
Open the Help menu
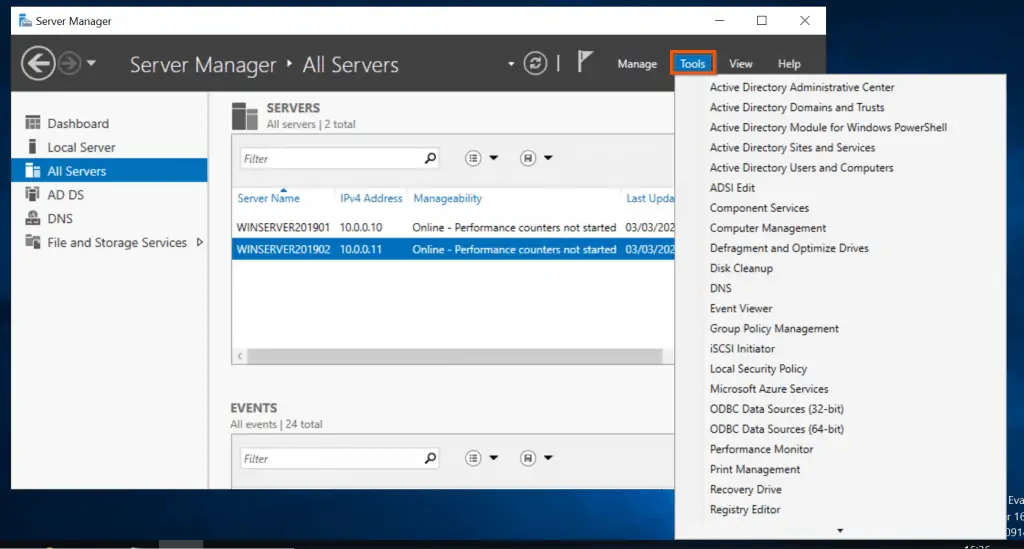point(789,64)
